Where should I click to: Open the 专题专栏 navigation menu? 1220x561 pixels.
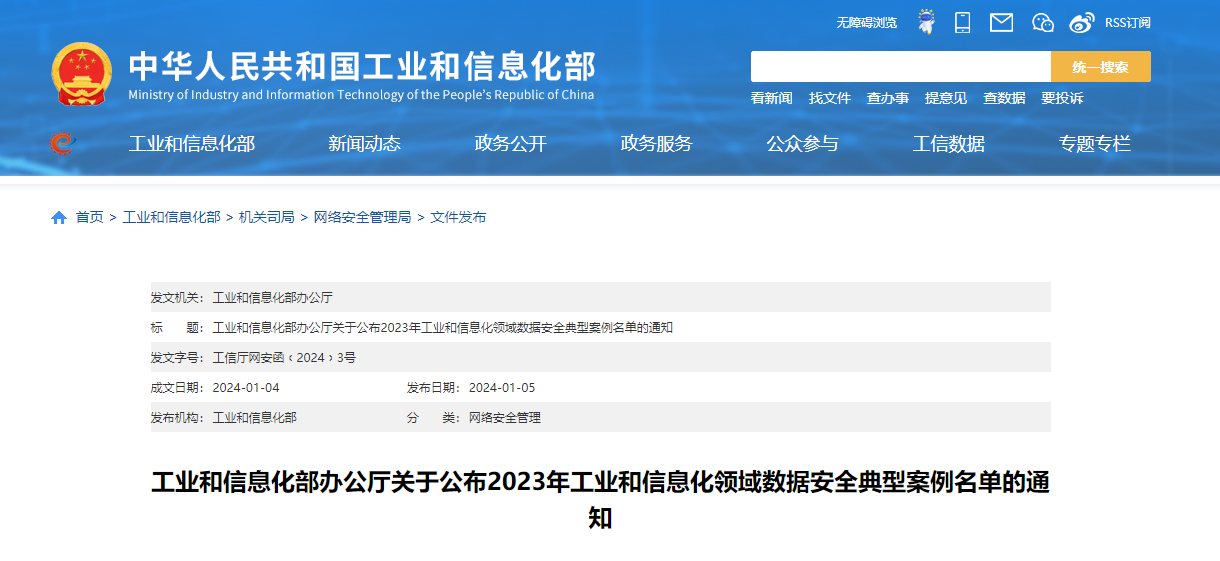(x=1094, y=144)
